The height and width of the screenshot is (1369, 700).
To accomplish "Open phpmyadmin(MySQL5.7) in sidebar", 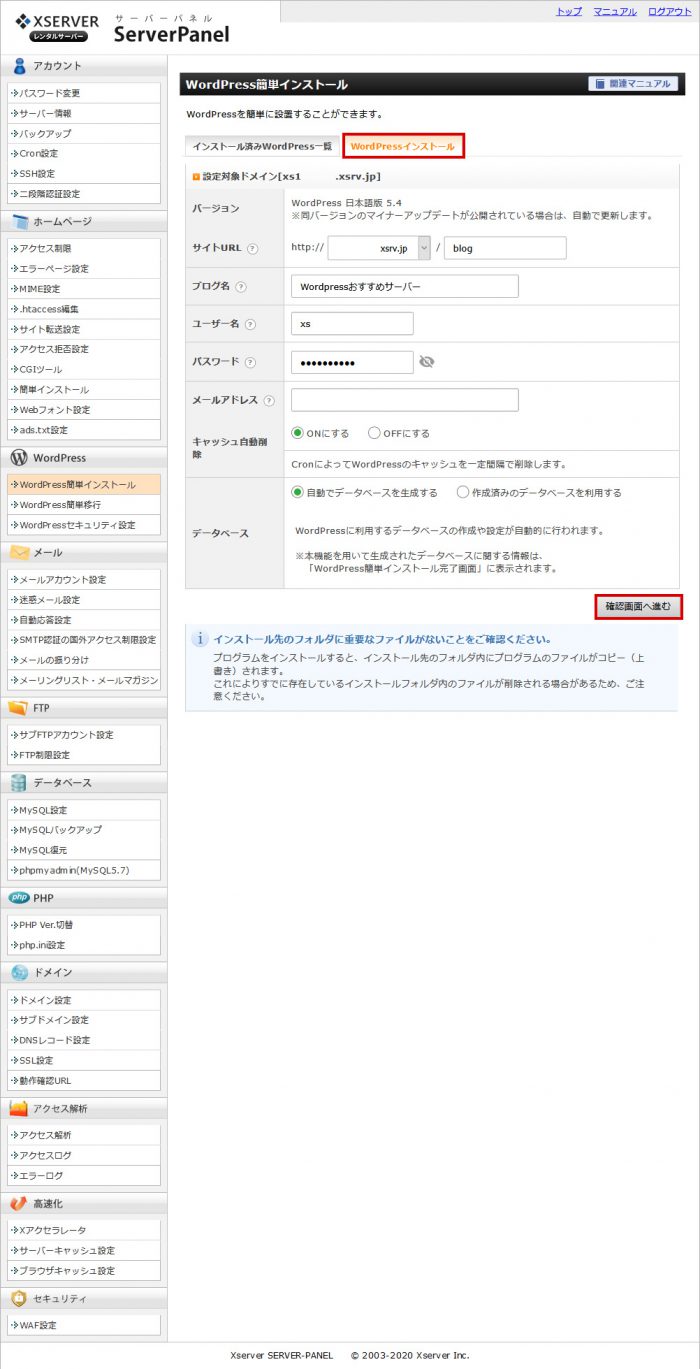I will (x=84, y=869).
